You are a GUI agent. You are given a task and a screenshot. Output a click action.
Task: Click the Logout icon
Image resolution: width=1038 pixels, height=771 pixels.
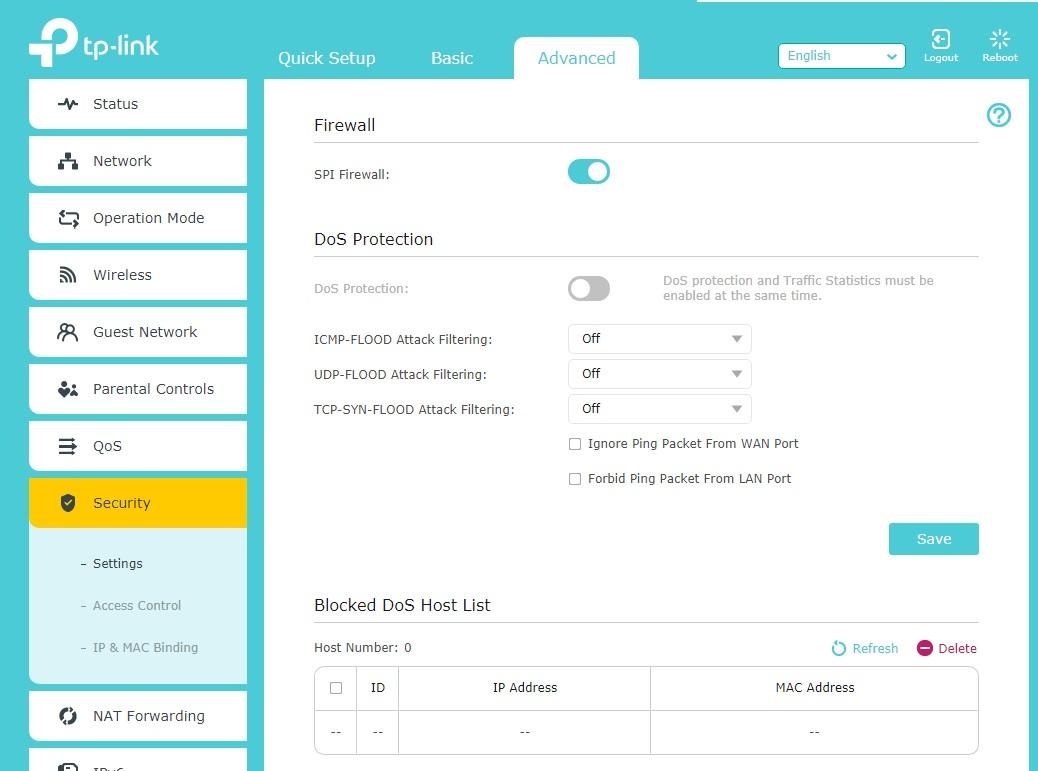pos(940,39)
